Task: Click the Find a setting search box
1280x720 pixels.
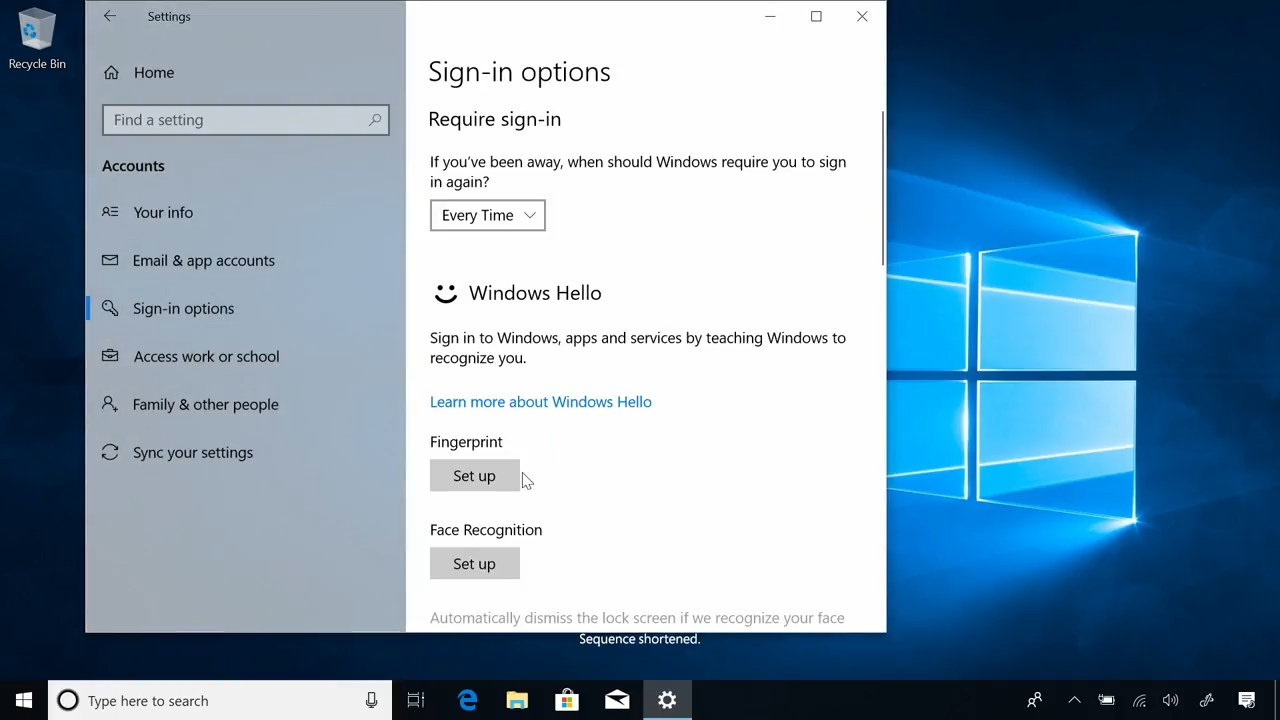Action: [x=235, y=120]
